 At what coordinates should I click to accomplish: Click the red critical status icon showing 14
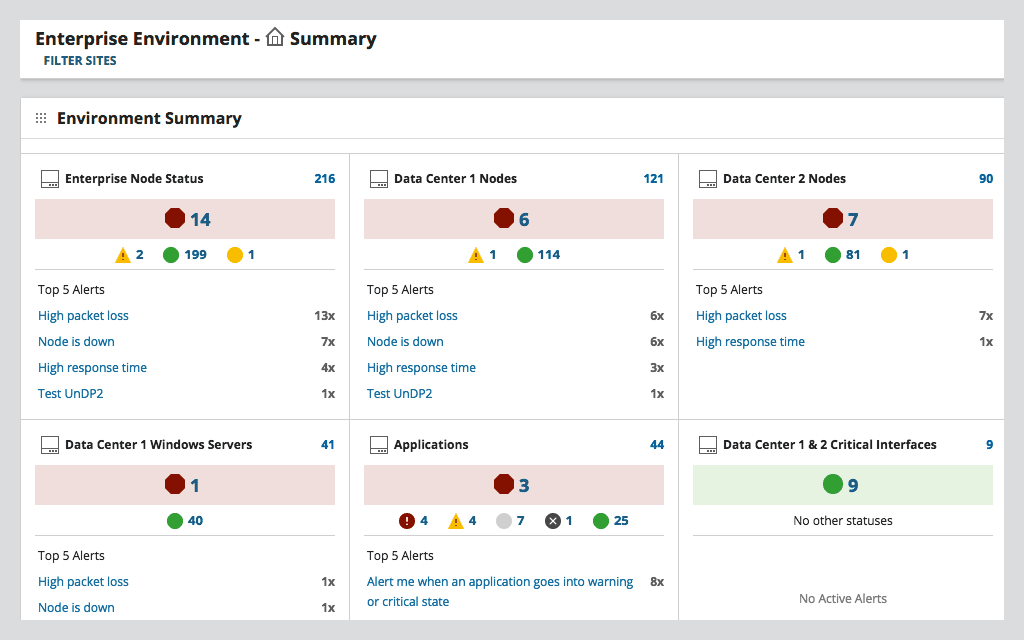click(174, 218)
